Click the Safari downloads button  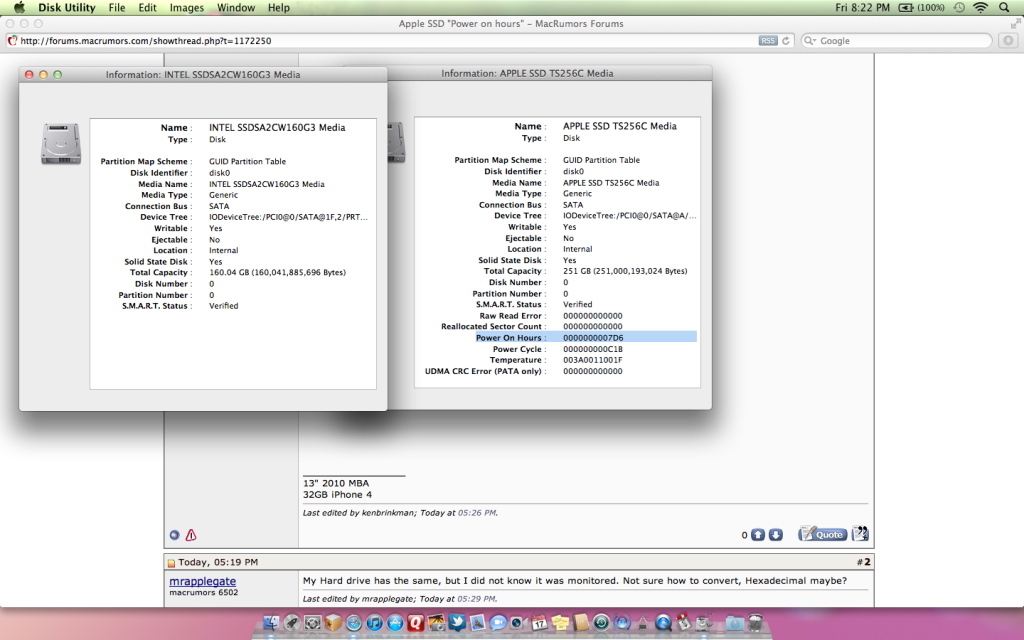(1008, 40)
